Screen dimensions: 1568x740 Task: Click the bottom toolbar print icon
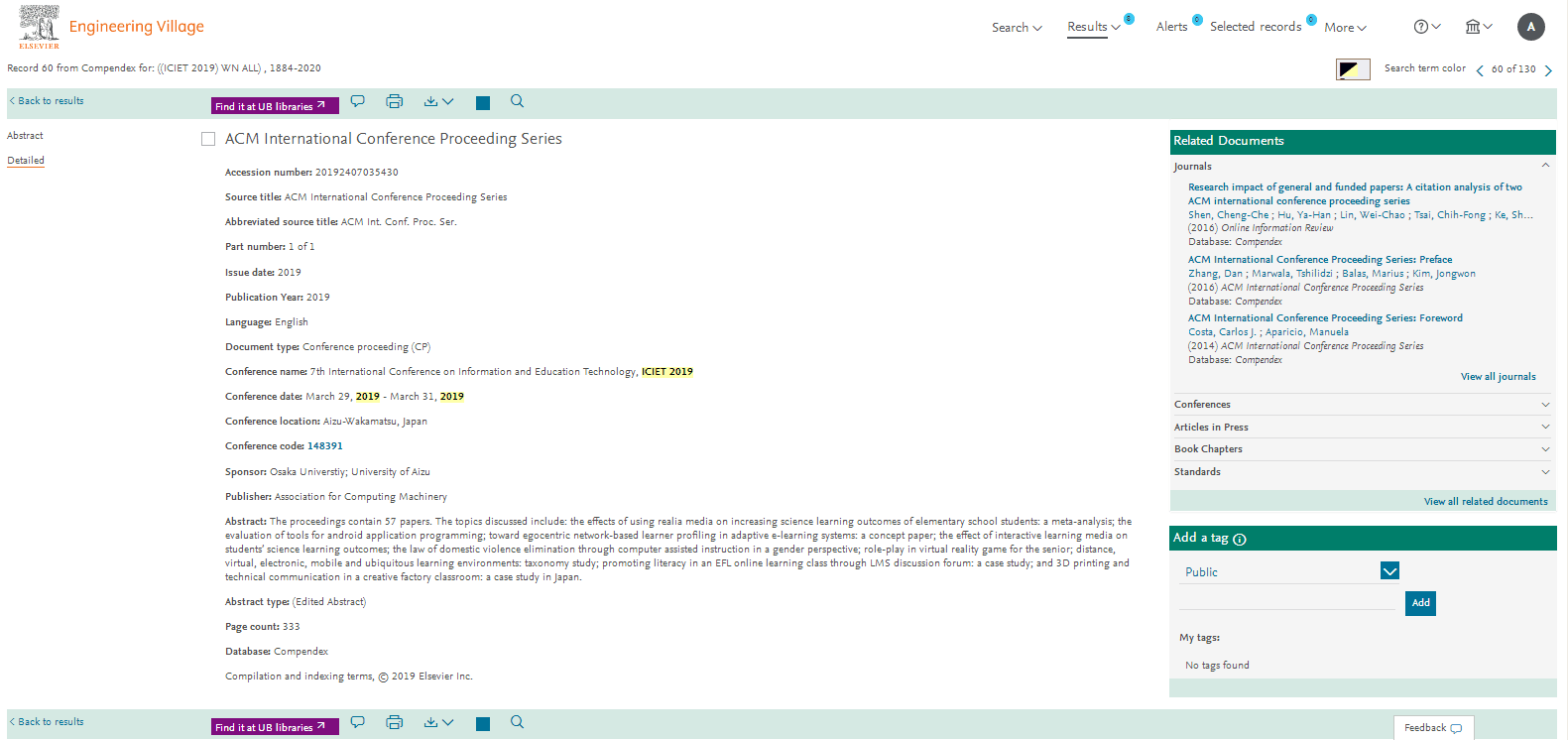[395, 722]
